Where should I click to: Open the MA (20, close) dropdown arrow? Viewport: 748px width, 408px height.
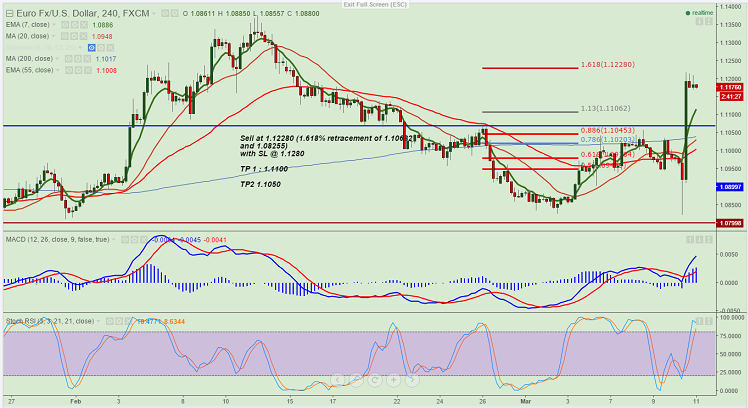point(54,36)
